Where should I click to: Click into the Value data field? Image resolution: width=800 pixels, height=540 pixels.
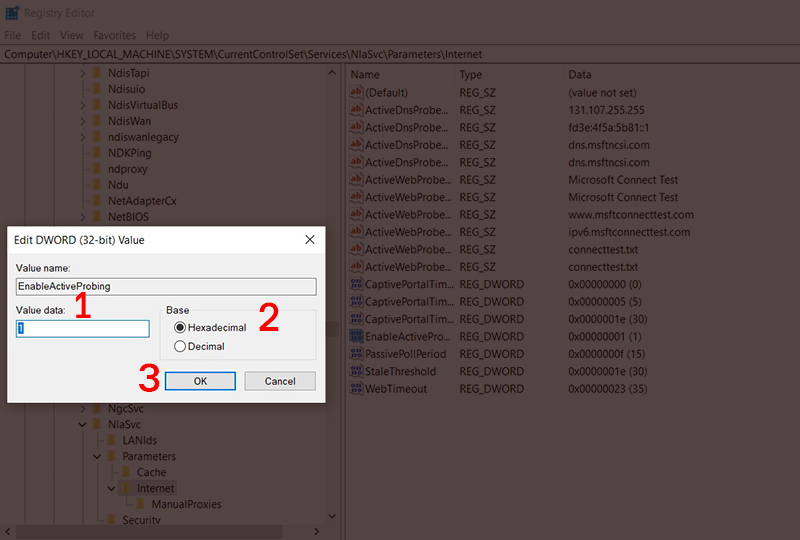[x=83, y=328]
